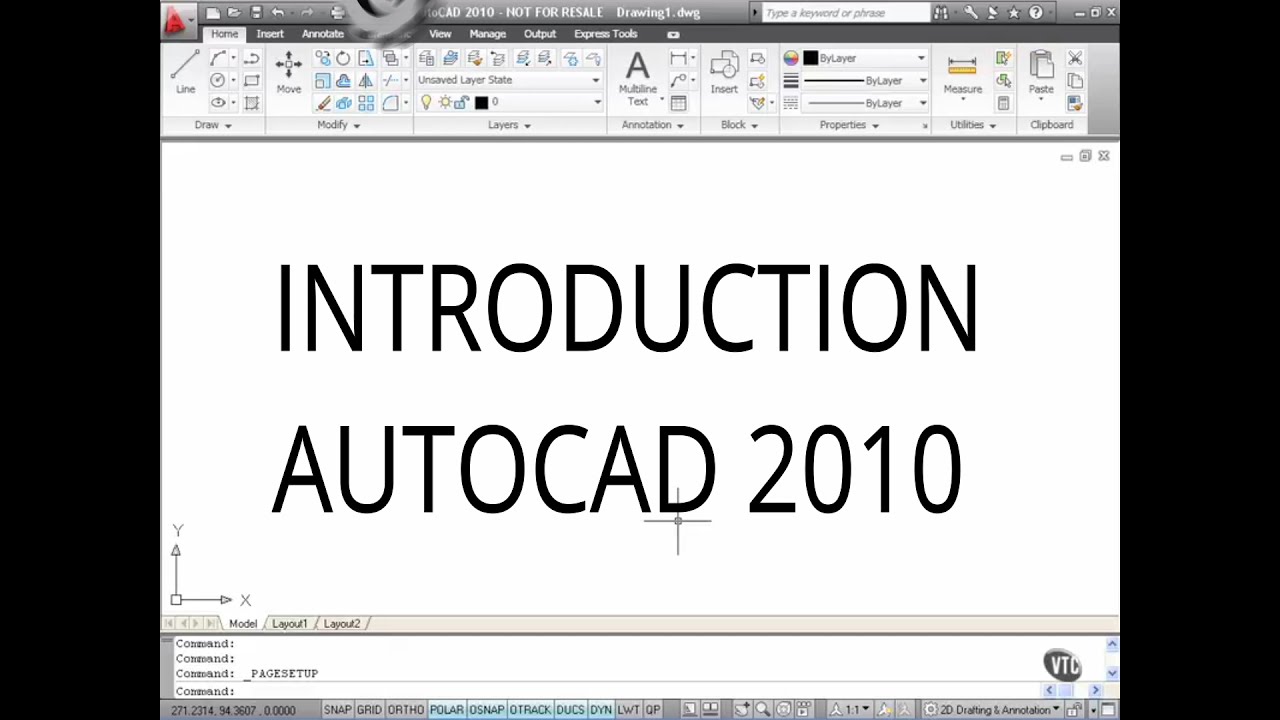Click the Undo arrow in Quick Access toolbar
The width and height of the screenshot is (1280, 720).
pos(278,13)
